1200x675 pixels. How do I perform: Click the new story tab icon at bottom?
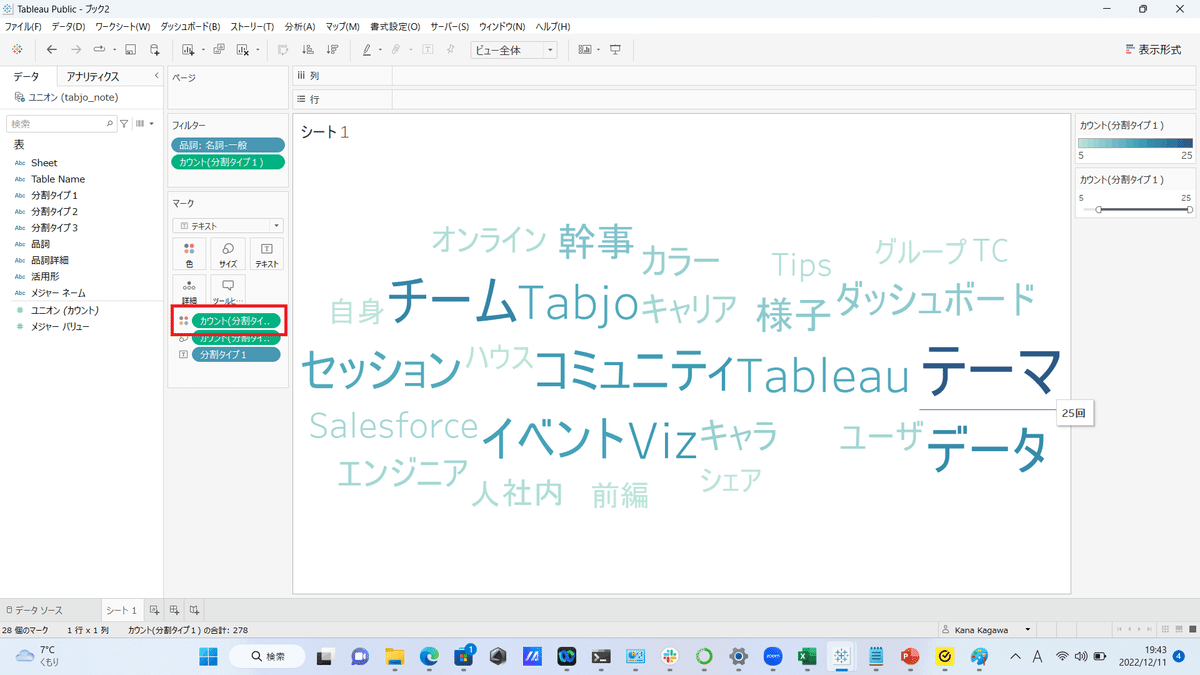(x=194, y=609)
